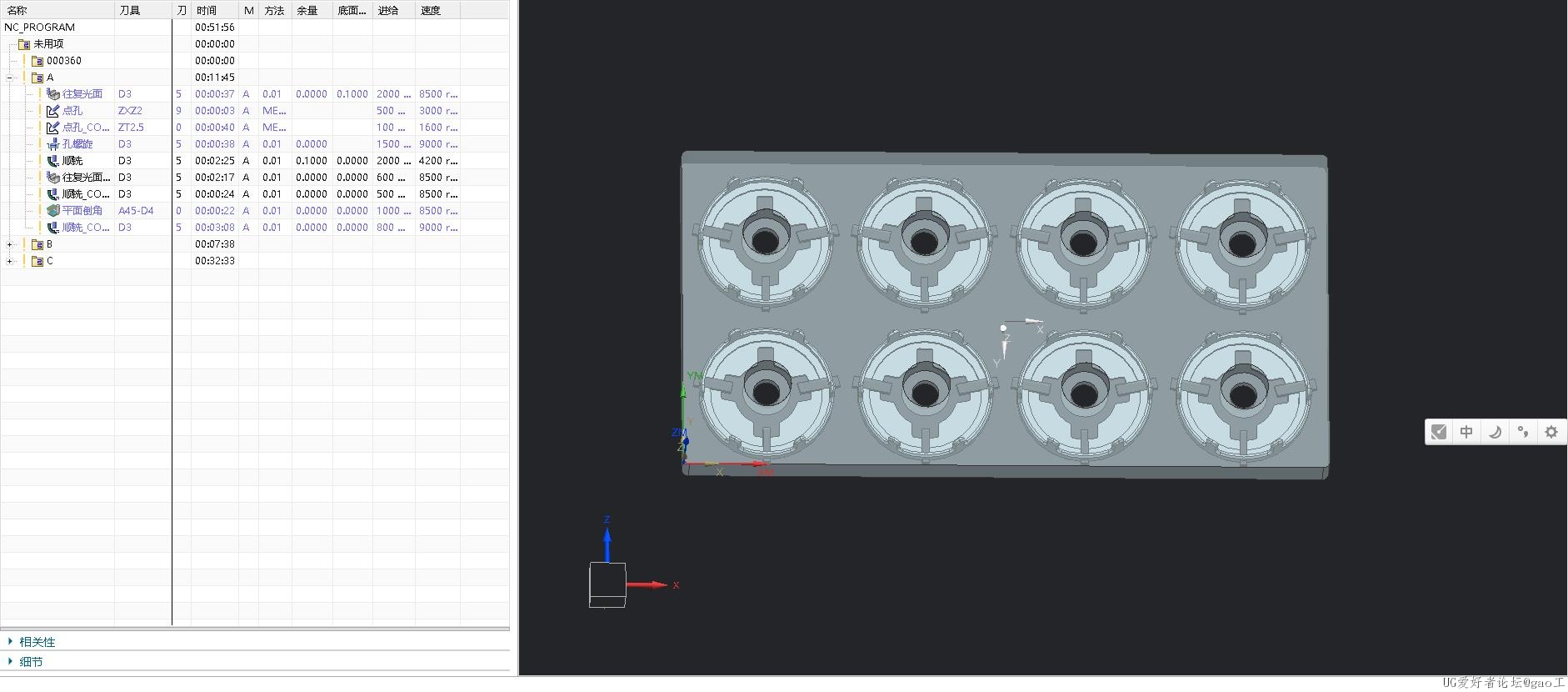Click the 方法 column header
Image resolution: width=1568 pixels, height=692 pixels.
(275, 10)
